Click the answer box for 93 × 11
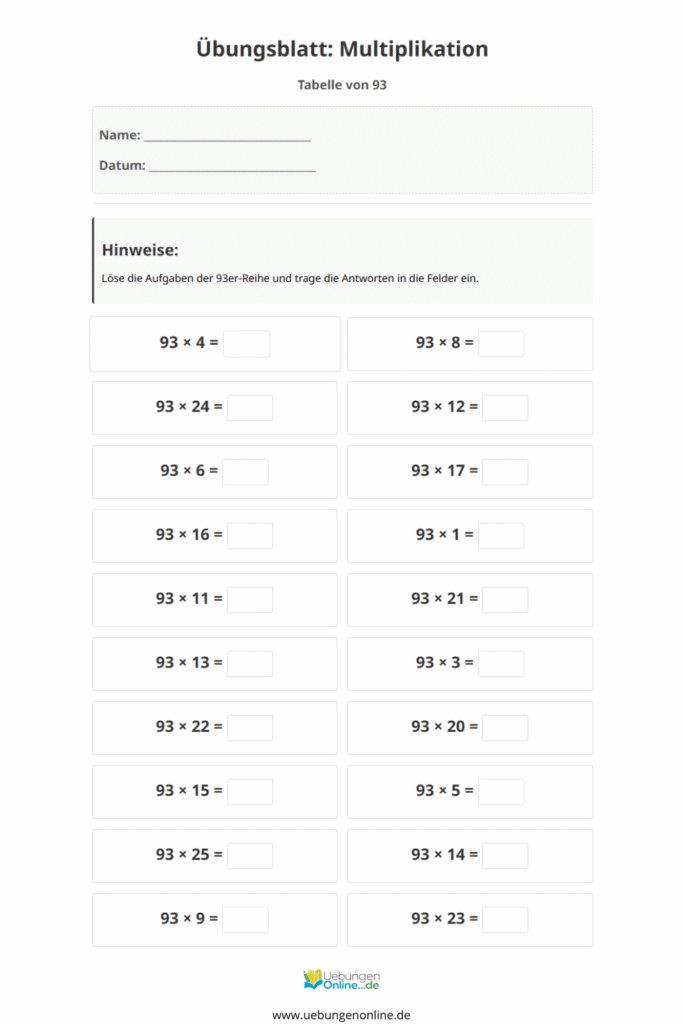Image resolution: width=683 pixels, height=1024 pixels. coord(250,600)
